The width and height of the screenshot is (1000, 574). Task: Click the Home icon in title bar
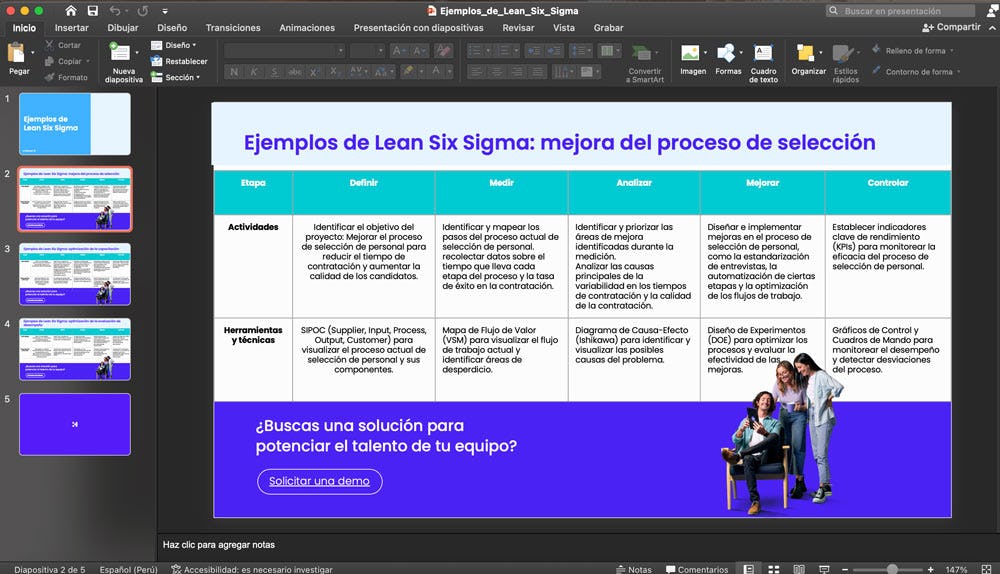pyautogui.click(x=71, y=11)
